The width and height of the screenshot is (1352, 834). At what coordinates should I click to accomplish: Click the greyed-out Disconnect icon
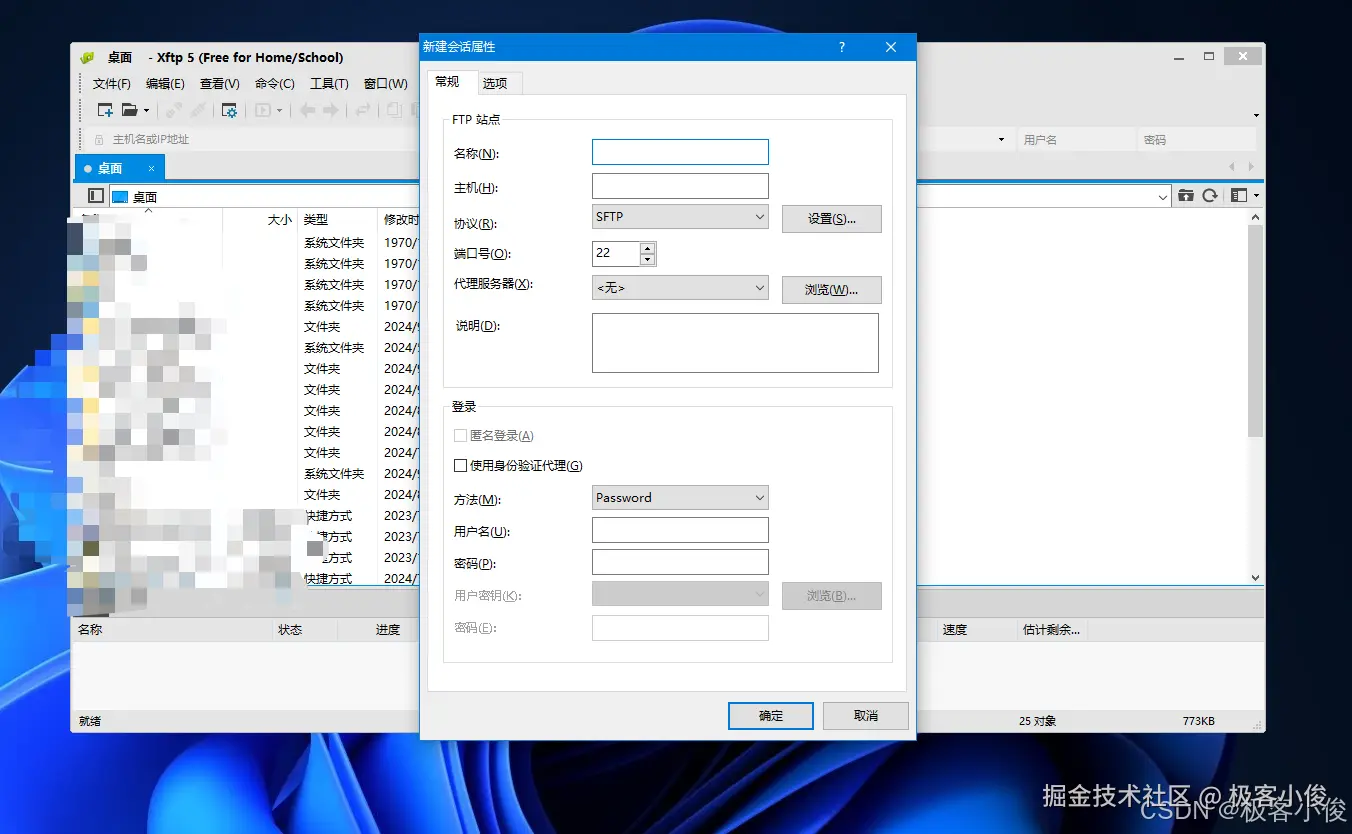198,110
